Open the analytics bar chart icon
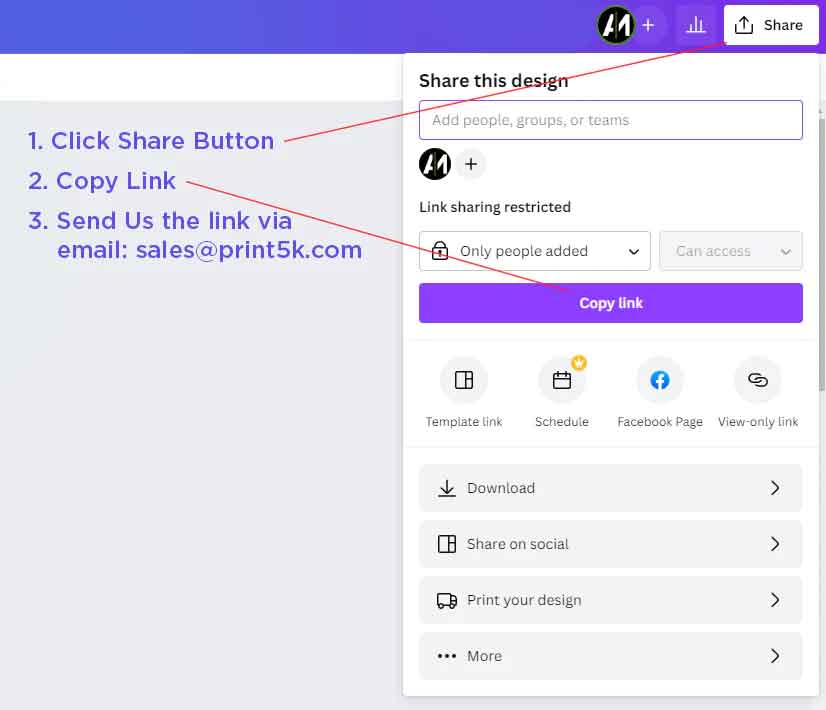 (x=695, y=25)
